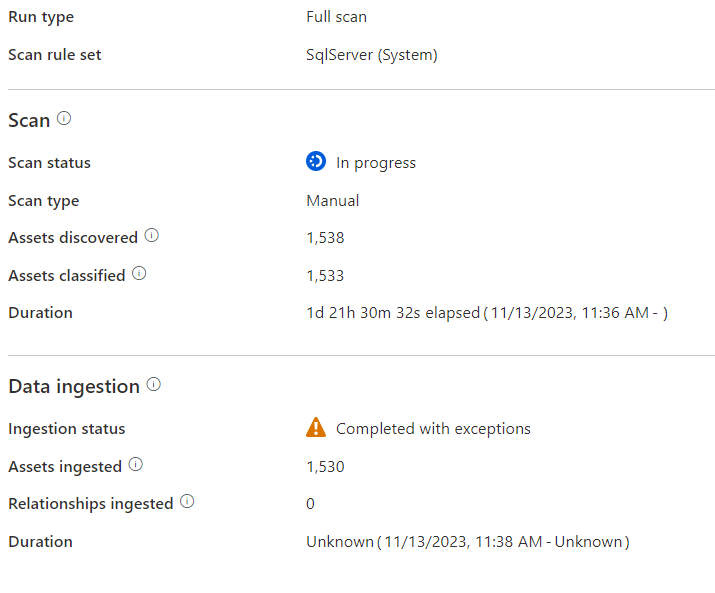Click the Data ingestion info icon

(x=154, y=384)
